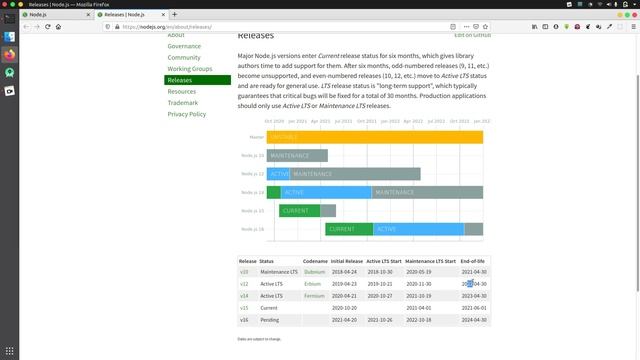Click the Edit on GitHub link
Screen dimensions: 640x360
[473, 35]
